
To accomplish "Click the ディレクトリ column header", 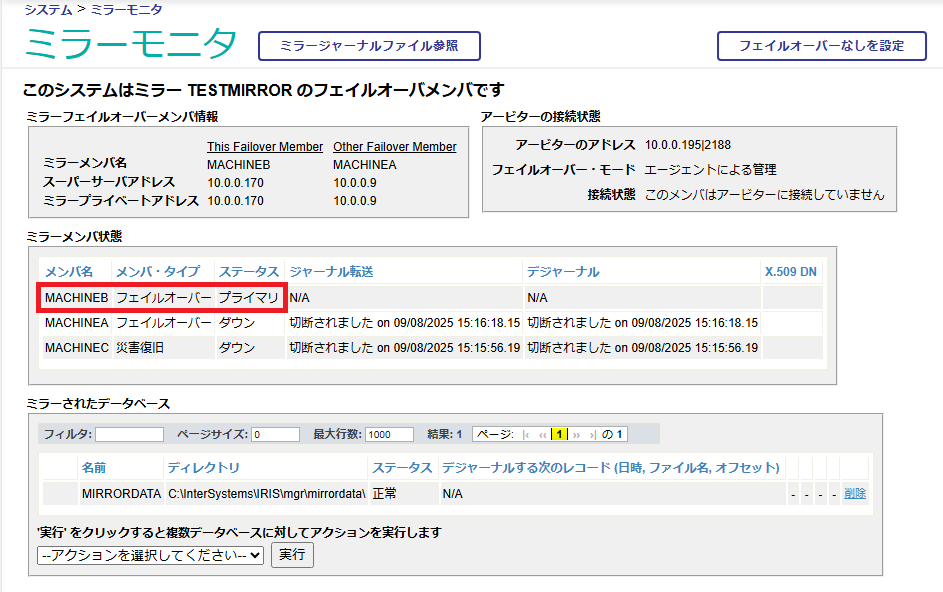I will [203, 468].
